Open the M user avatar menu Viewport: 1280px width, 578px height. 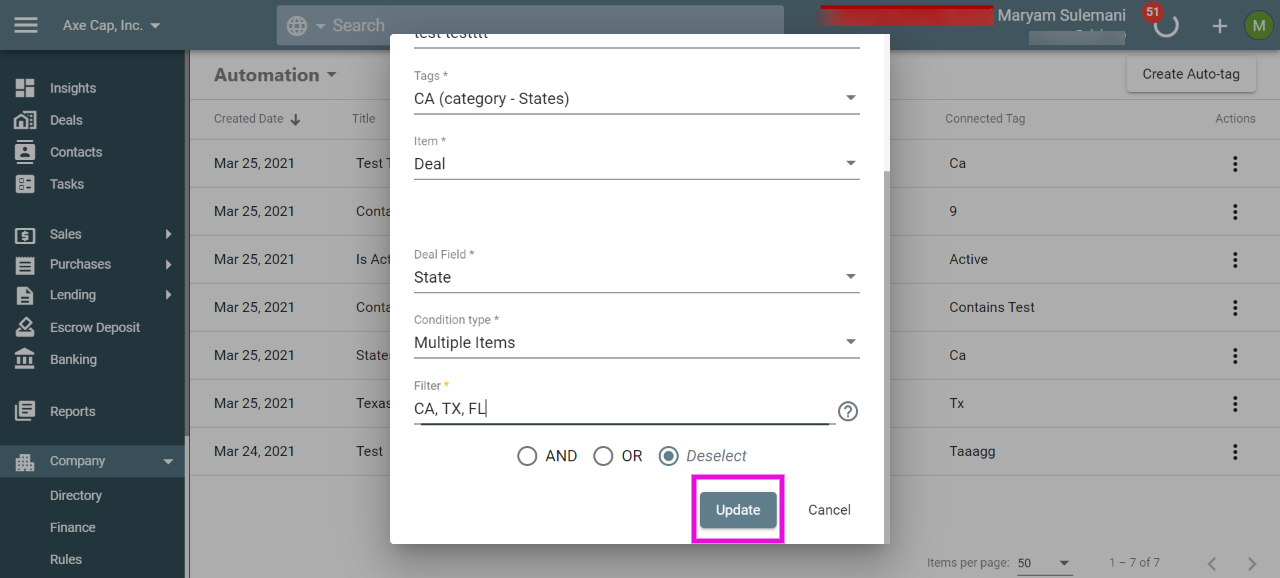point(1258,26)
